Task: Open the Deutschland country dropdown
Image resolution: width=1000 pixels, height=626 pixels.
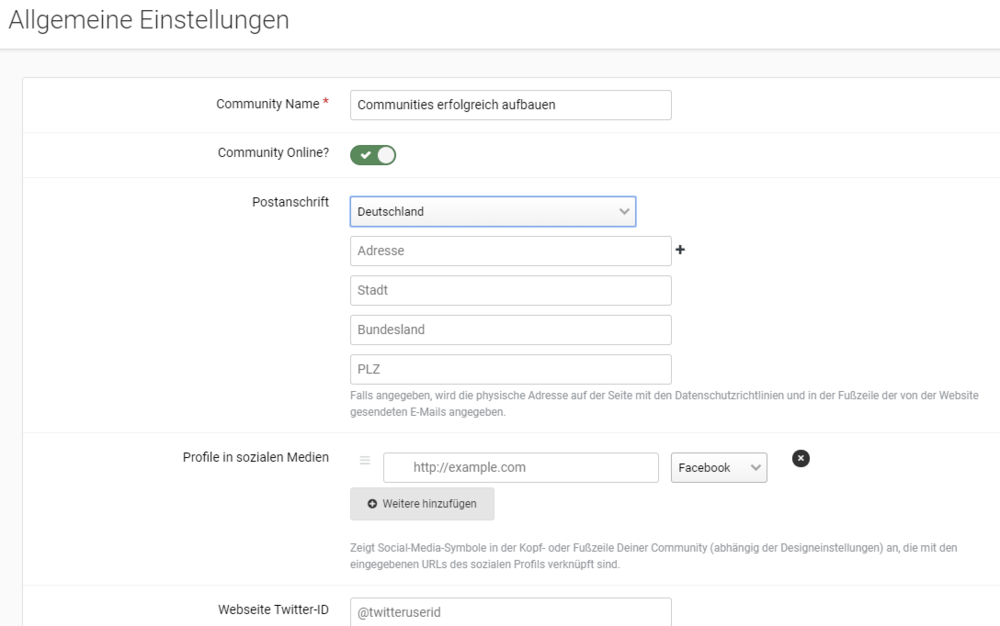Action: [x=492, y=211]
